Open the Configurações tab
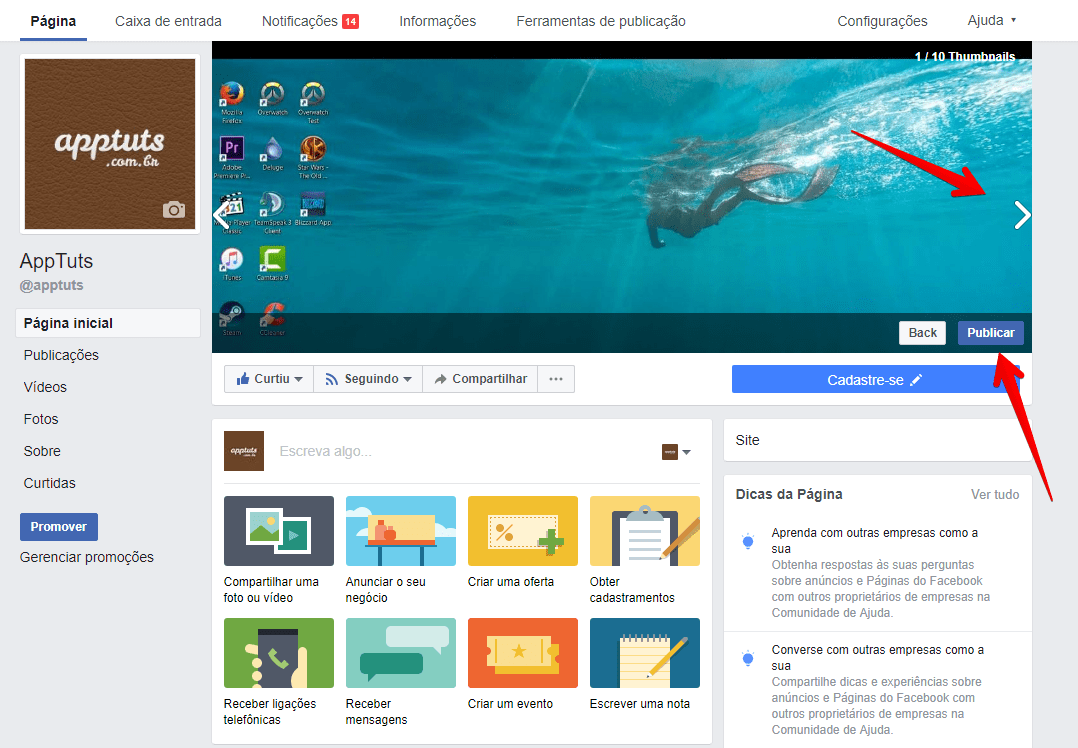The height and width of the screenshot is (748, 1078). 882,21
